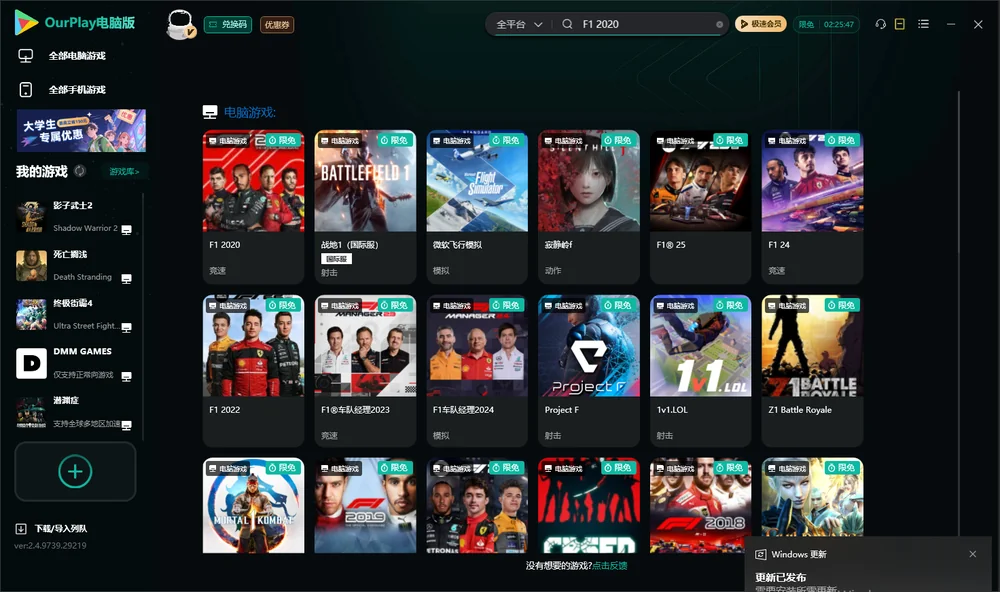Click the 电脑游戏 section header icon

[x=210, y=112]
